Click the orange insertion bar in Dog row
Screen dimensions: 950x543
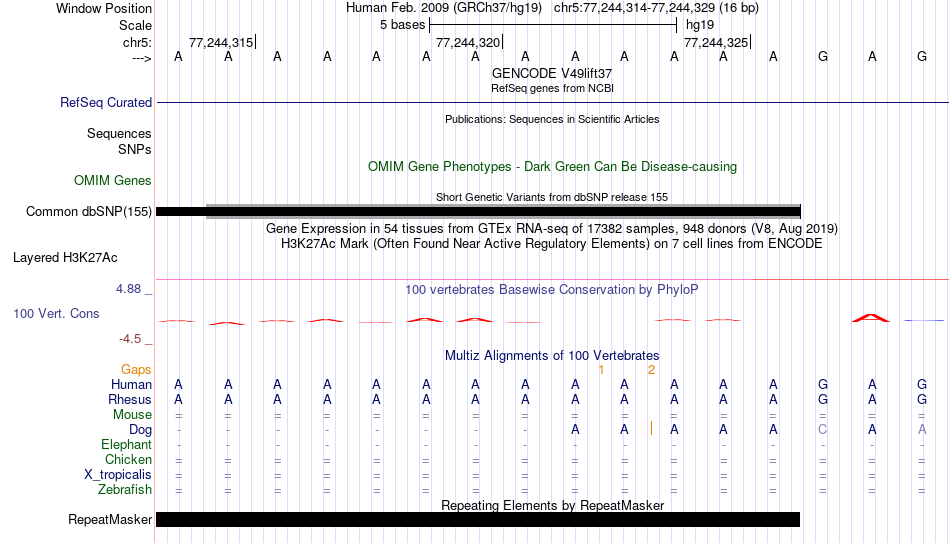(651, 428)
